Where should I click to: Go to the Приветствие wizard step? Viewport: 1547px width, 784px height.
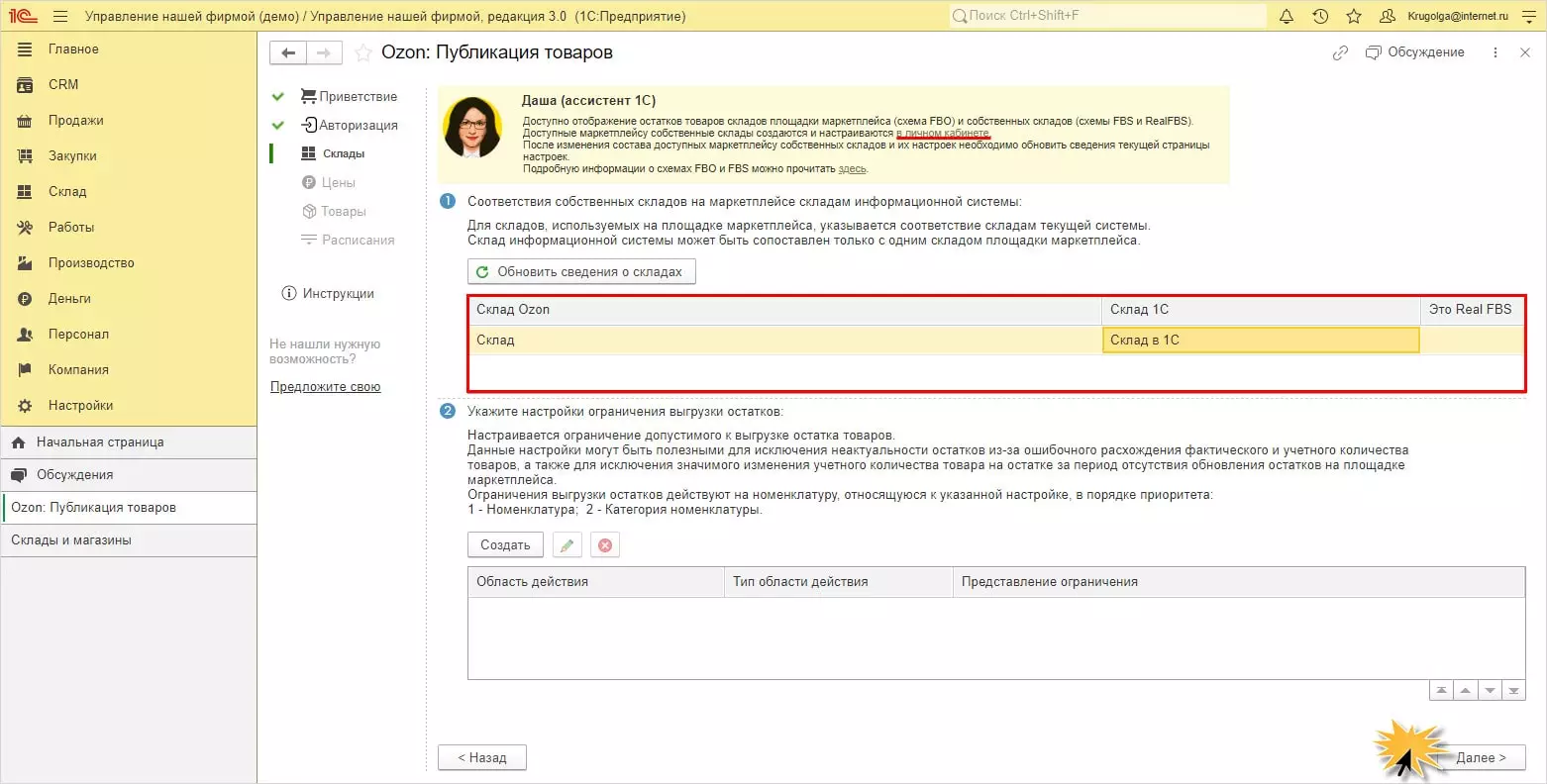click(349, 97)
